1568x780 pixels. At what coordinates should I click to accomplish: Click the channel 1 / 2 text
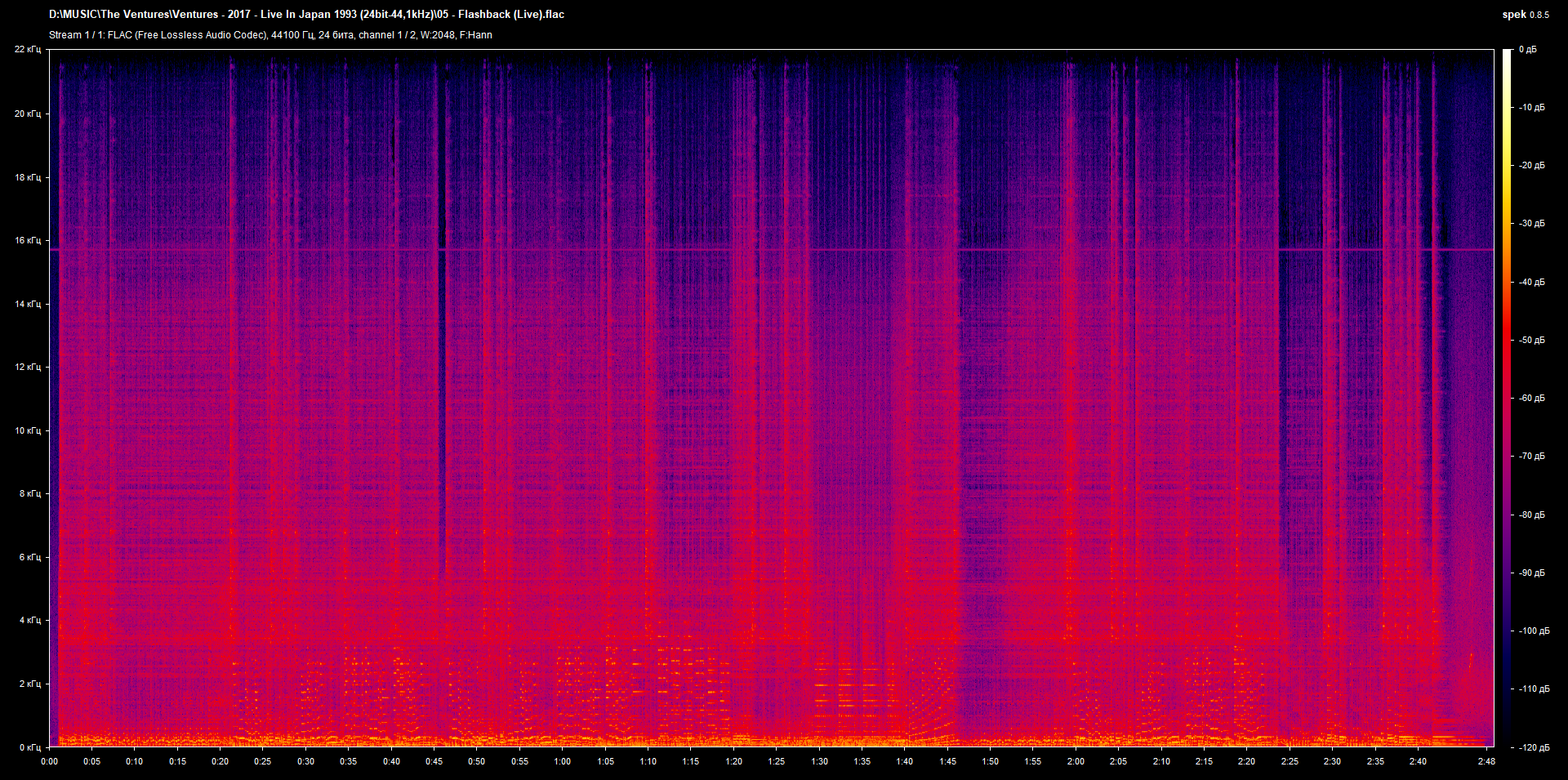tap(387, 35)
